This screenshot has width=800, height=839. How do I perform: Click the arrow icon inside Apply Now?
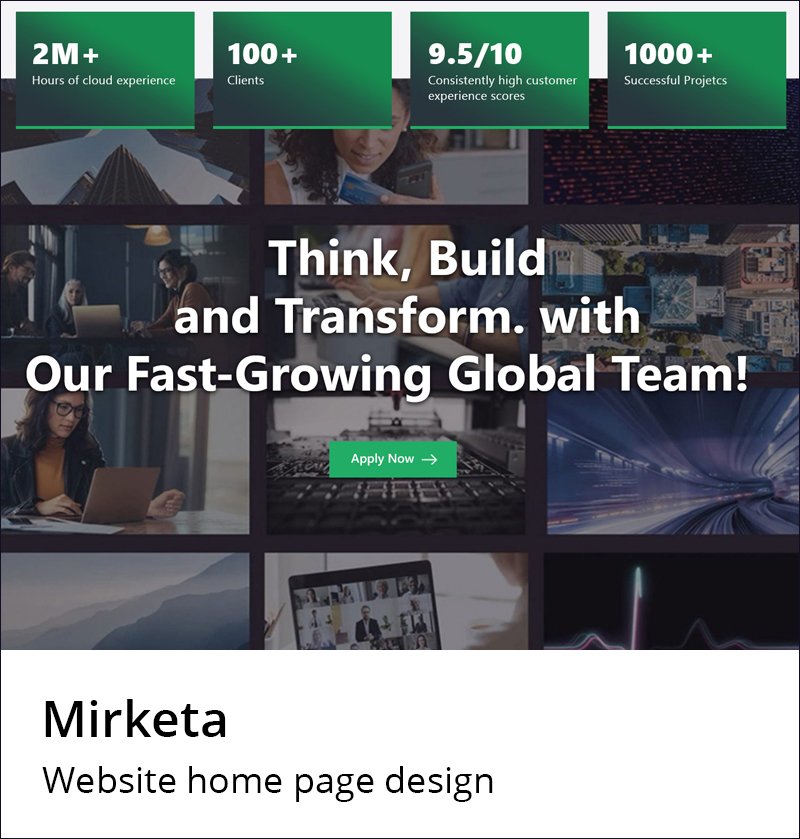[430, 460]
